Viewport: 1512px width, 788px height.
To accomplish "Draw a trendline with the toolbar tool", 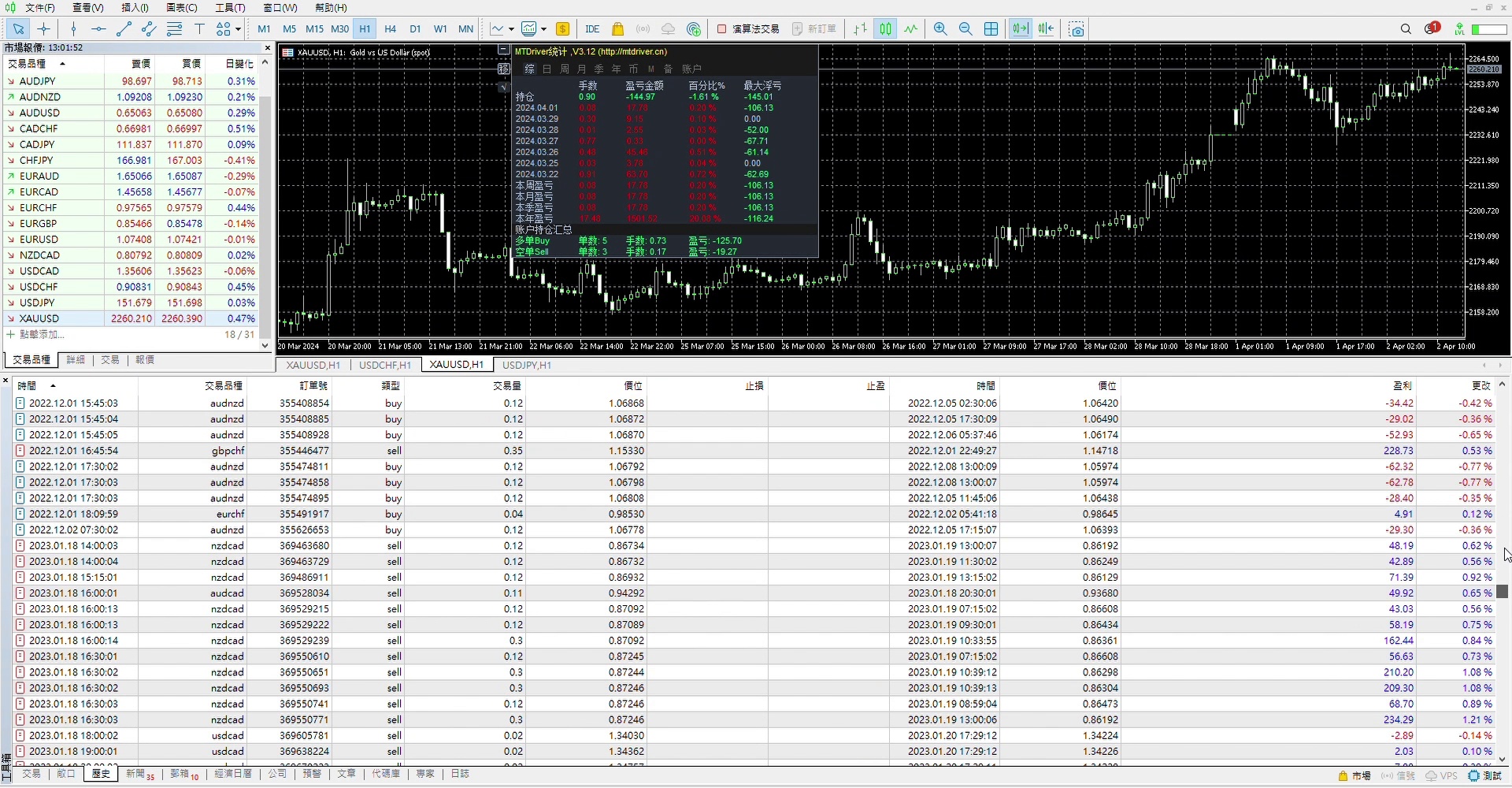I will [x=124, y=29].
